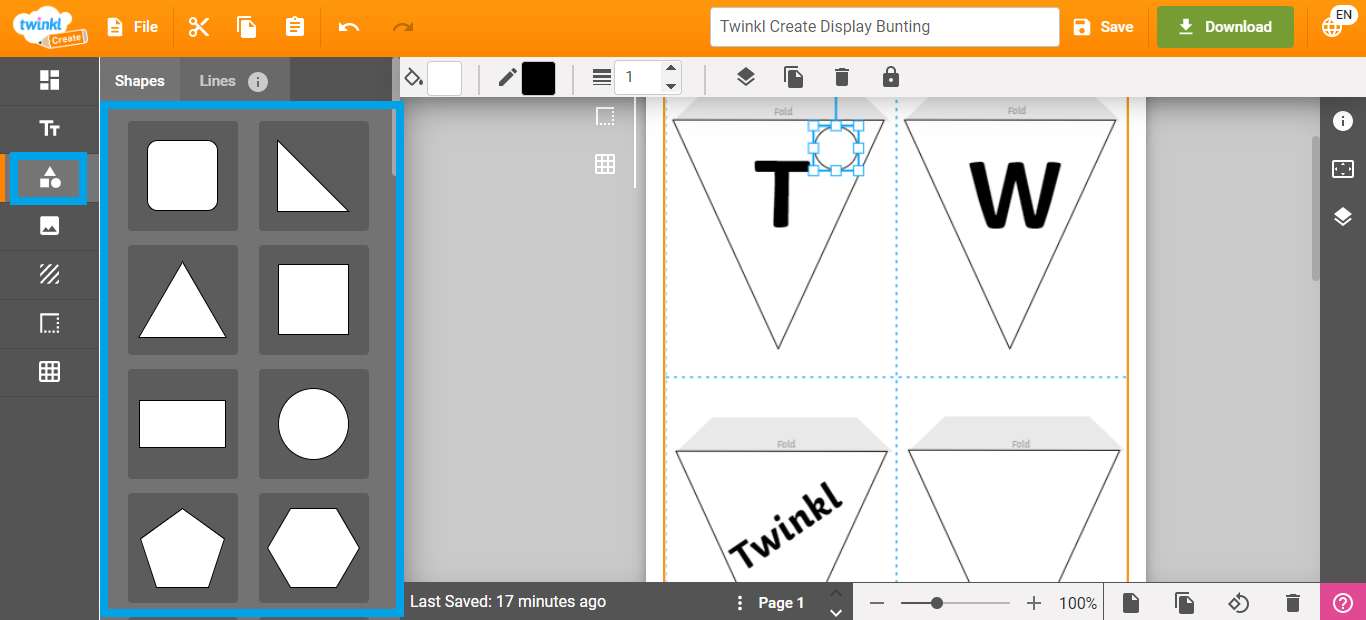Click the Cut scissors icon

point(199,27)
